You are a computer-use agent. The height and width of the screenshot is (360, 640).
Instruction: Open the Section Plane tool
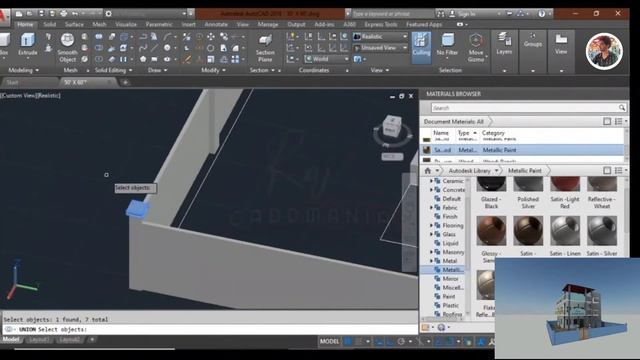pyautogui.click(x=265, y=48)
